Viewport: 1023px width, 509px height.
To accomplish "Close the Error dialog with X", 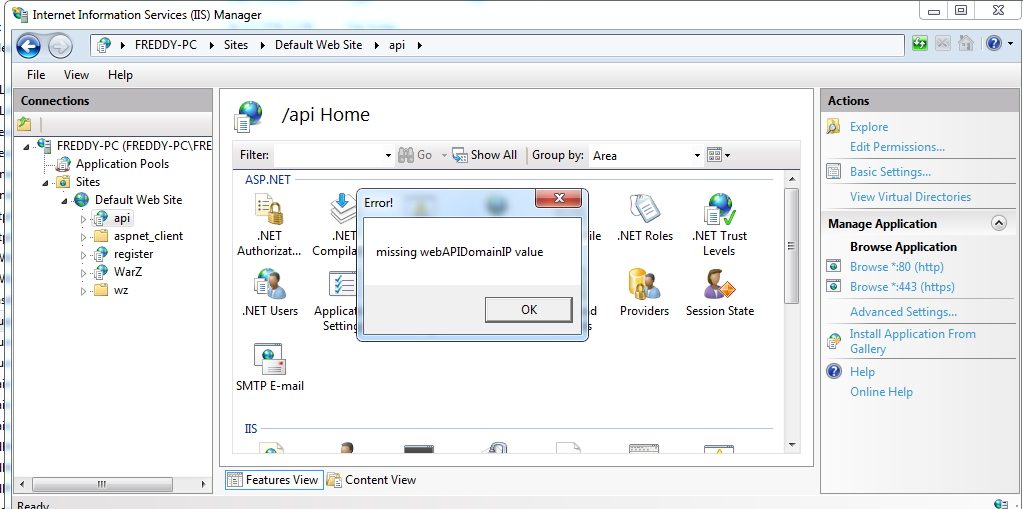I will pyautogui.click(x=558, y=198).
